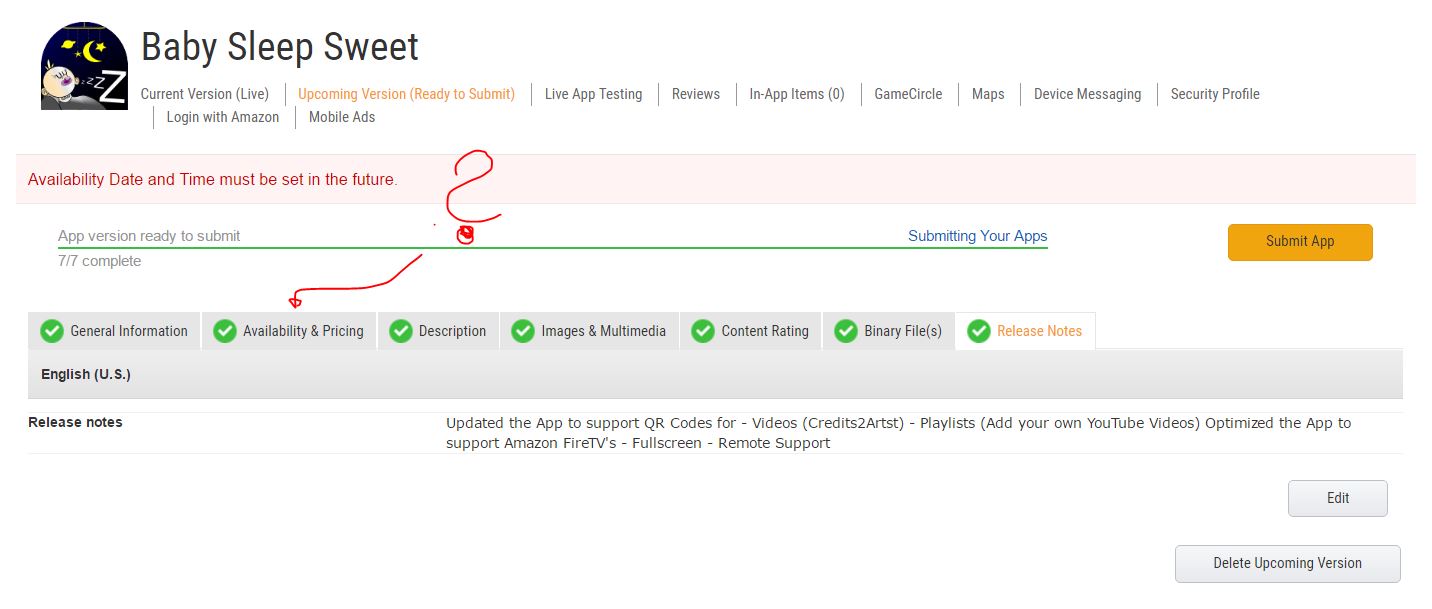Click the green check icon beside General Information

coord(52,331)
